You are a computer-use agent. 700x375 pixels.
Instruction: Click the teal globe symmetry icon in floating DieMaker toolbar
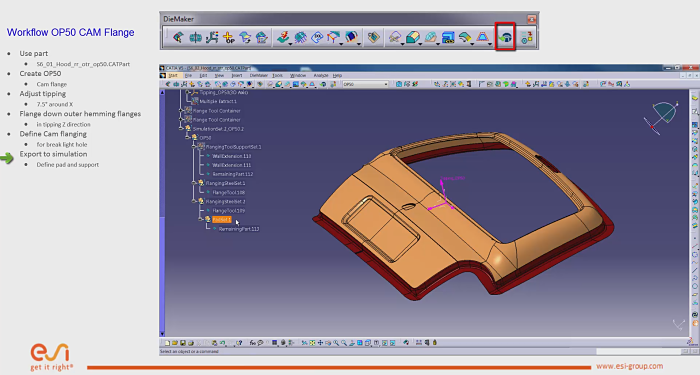pyautogui.click(x=195, y=37)
